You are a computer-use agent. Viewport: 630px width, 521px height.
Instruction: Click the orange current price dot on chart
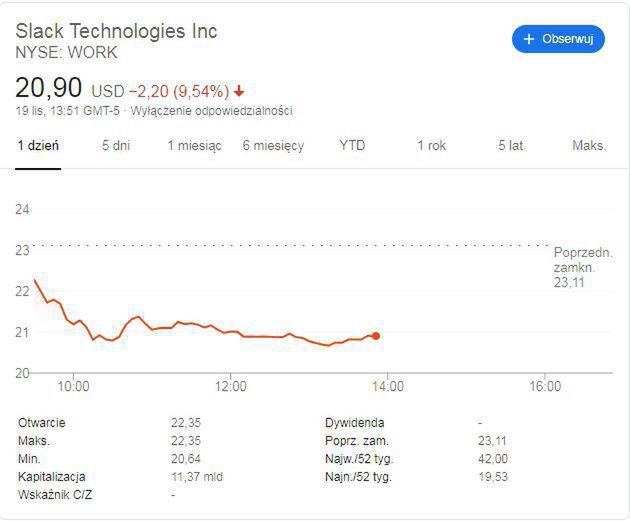376,336
